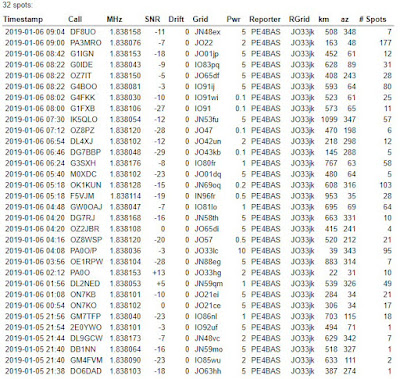Click distance 1099 km in IK5QLO row
Viewport: 400px width, 379px height.
tap(329, 119)
